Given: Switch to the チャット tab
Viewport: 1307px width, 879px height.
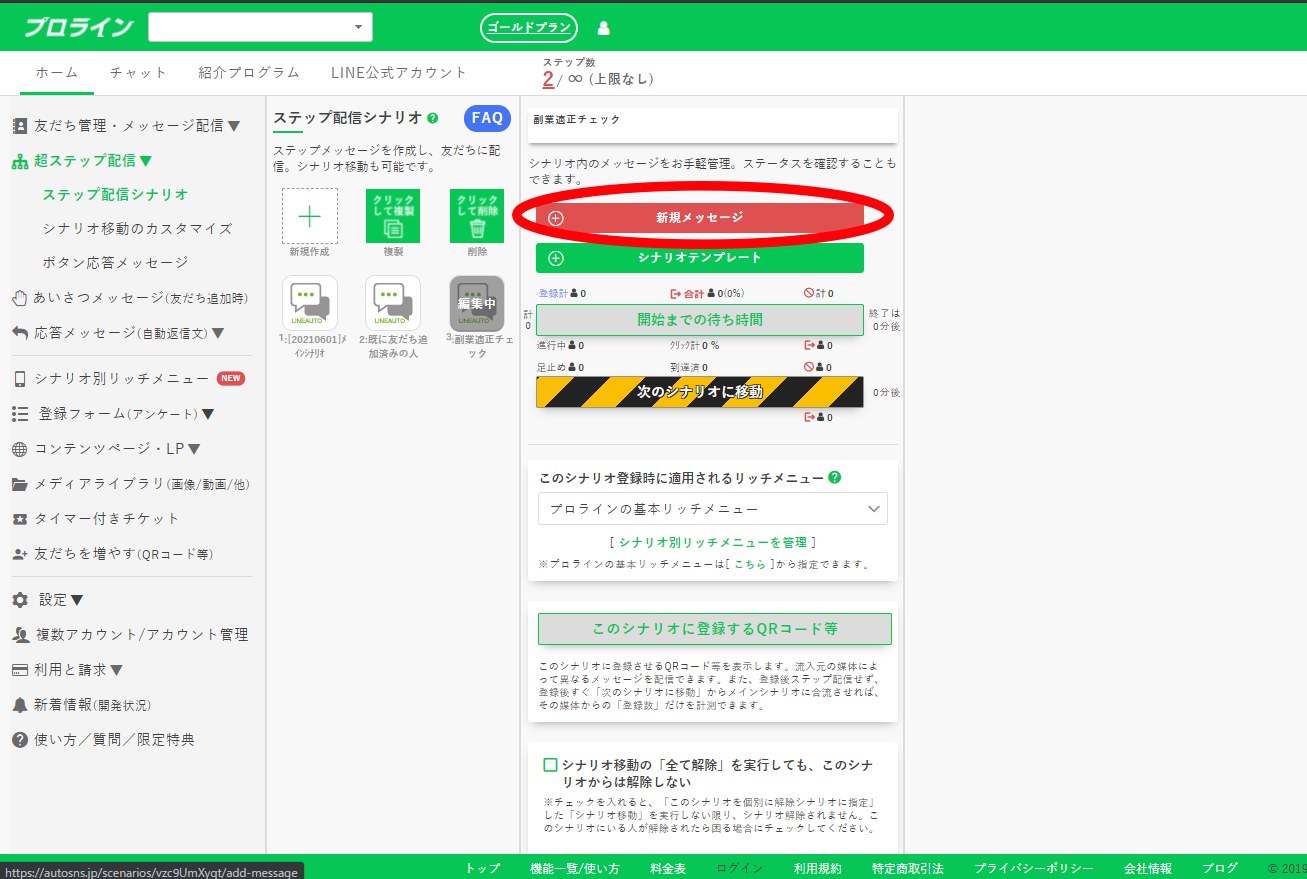Looking at the screenshot, I should coord(138,73).
